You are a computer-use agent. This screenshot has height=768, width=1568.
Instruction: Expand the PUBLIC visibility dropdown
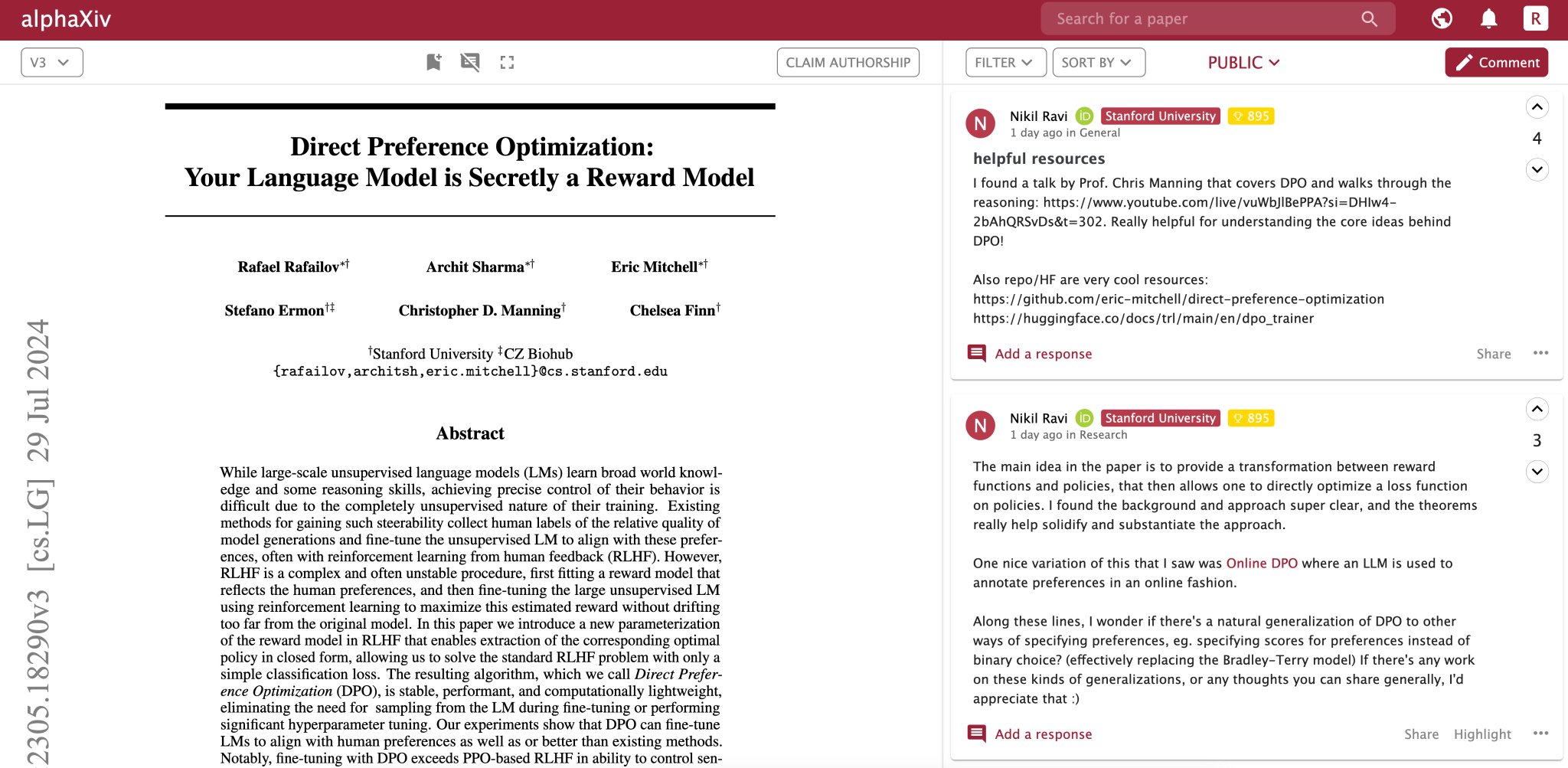pos(1243,63)
